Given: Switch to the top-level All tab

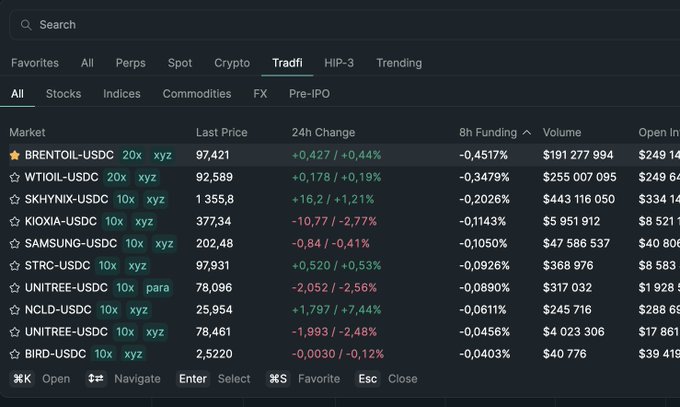Looking at the screenshot, I should 87,63.
